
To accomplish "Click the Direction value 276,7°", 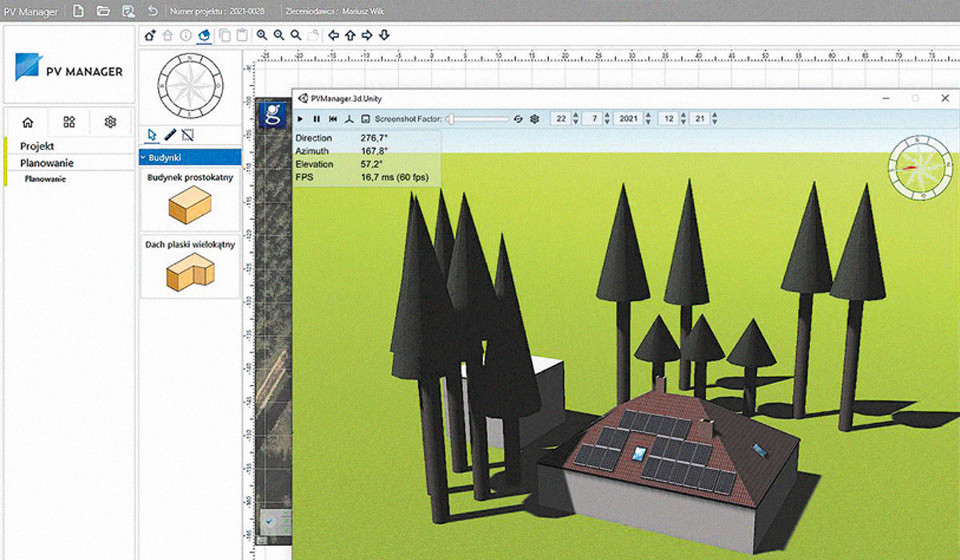I will point(374,138).
